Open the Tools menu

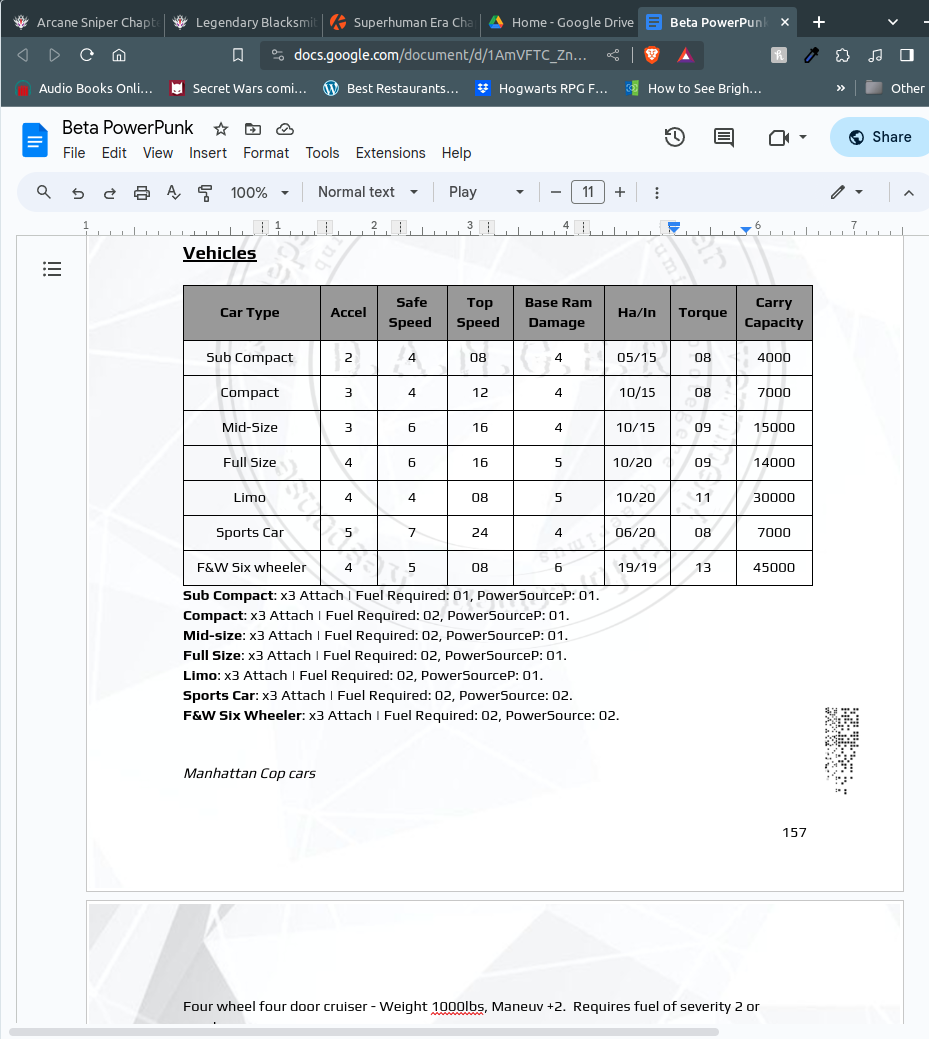click(x=322, y=153)
